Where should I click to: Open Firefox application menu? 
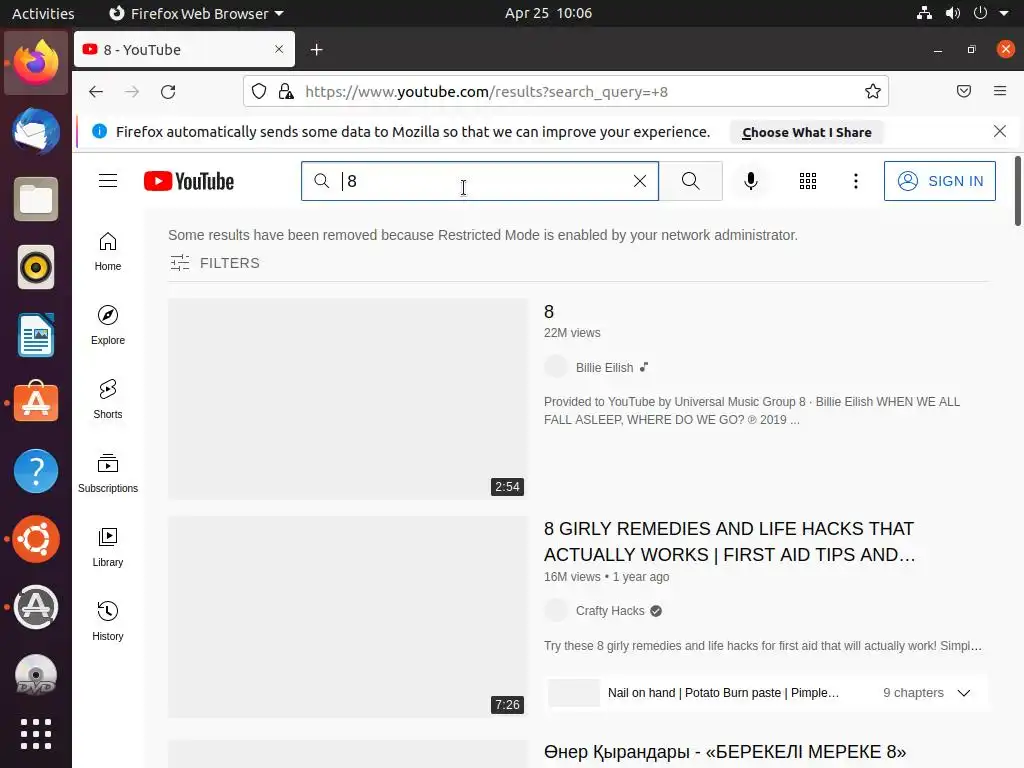coord(1000,91)
